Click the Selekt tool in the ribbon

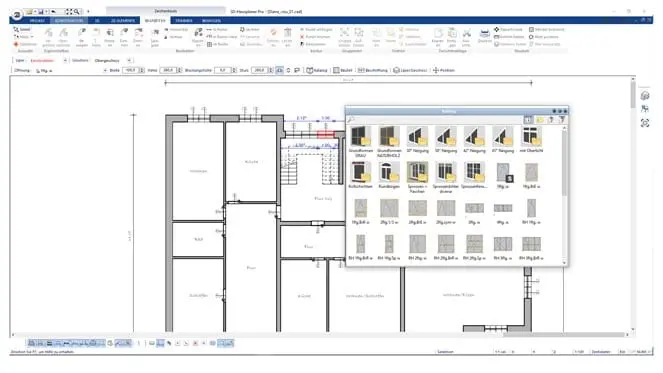[22, 29]
